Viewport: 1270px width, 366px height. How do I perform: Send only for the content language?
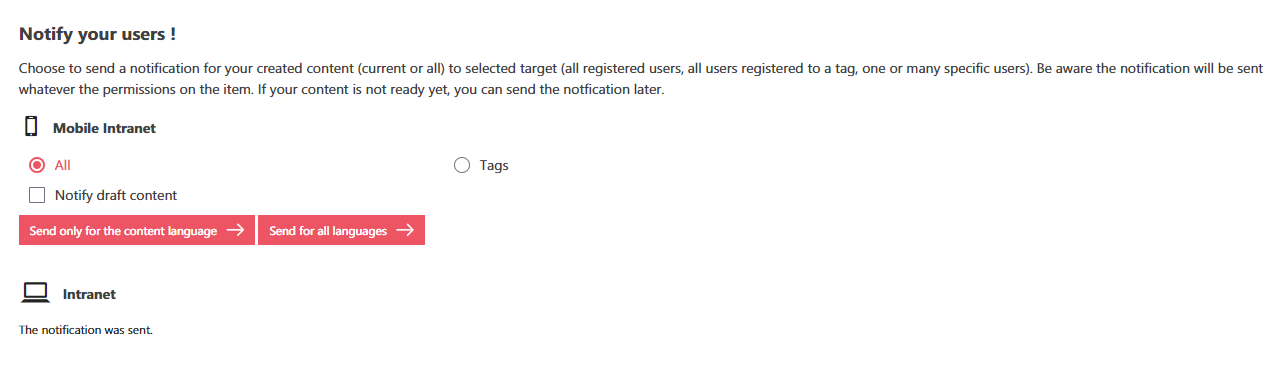pos(137,230)
